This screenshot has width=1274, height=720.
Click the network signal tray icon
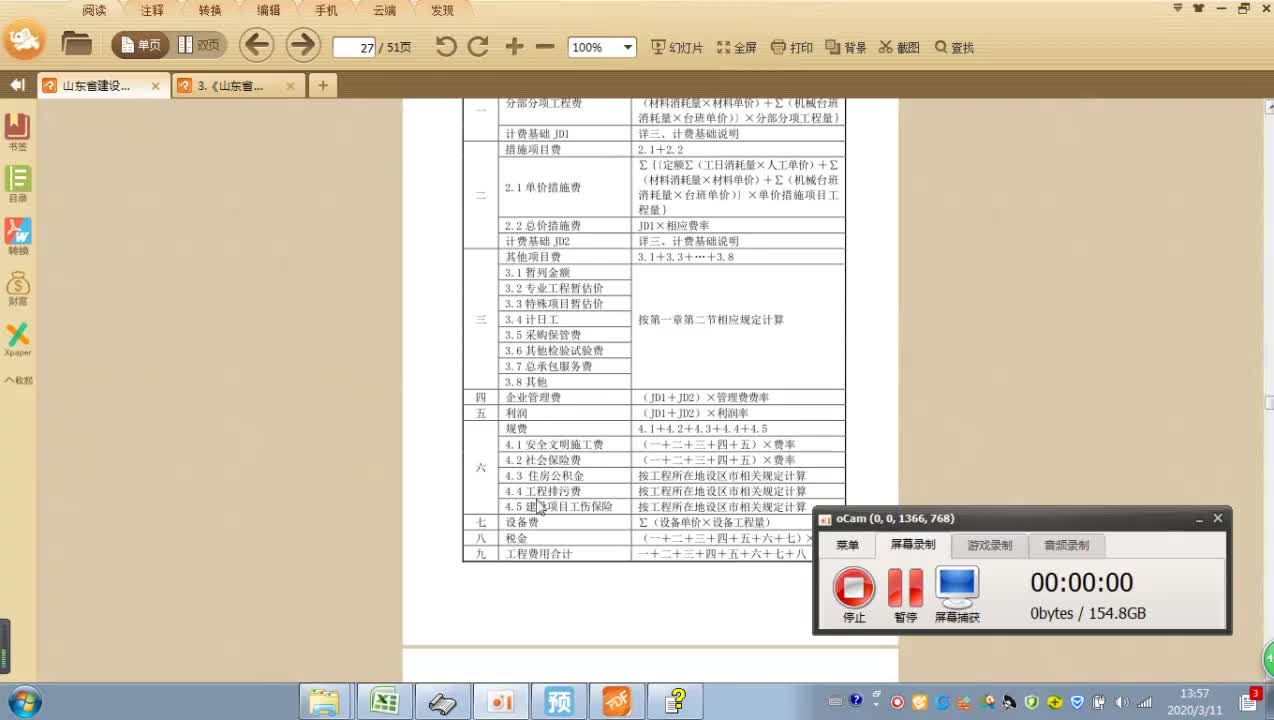pyautogui.click(x=1144, y=702)
